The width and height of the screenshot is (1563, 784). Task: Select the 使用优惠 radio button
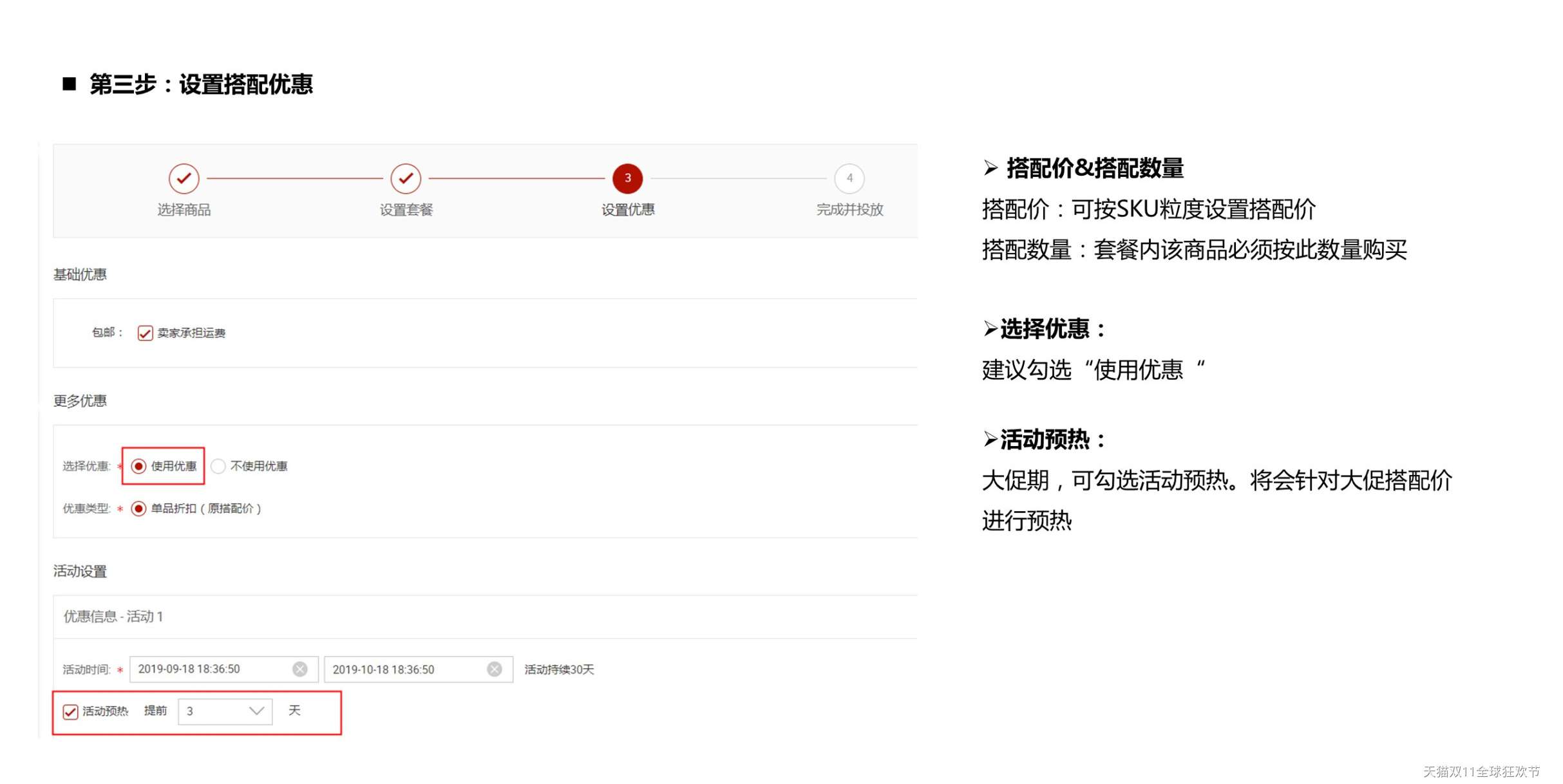coord(138,466)
